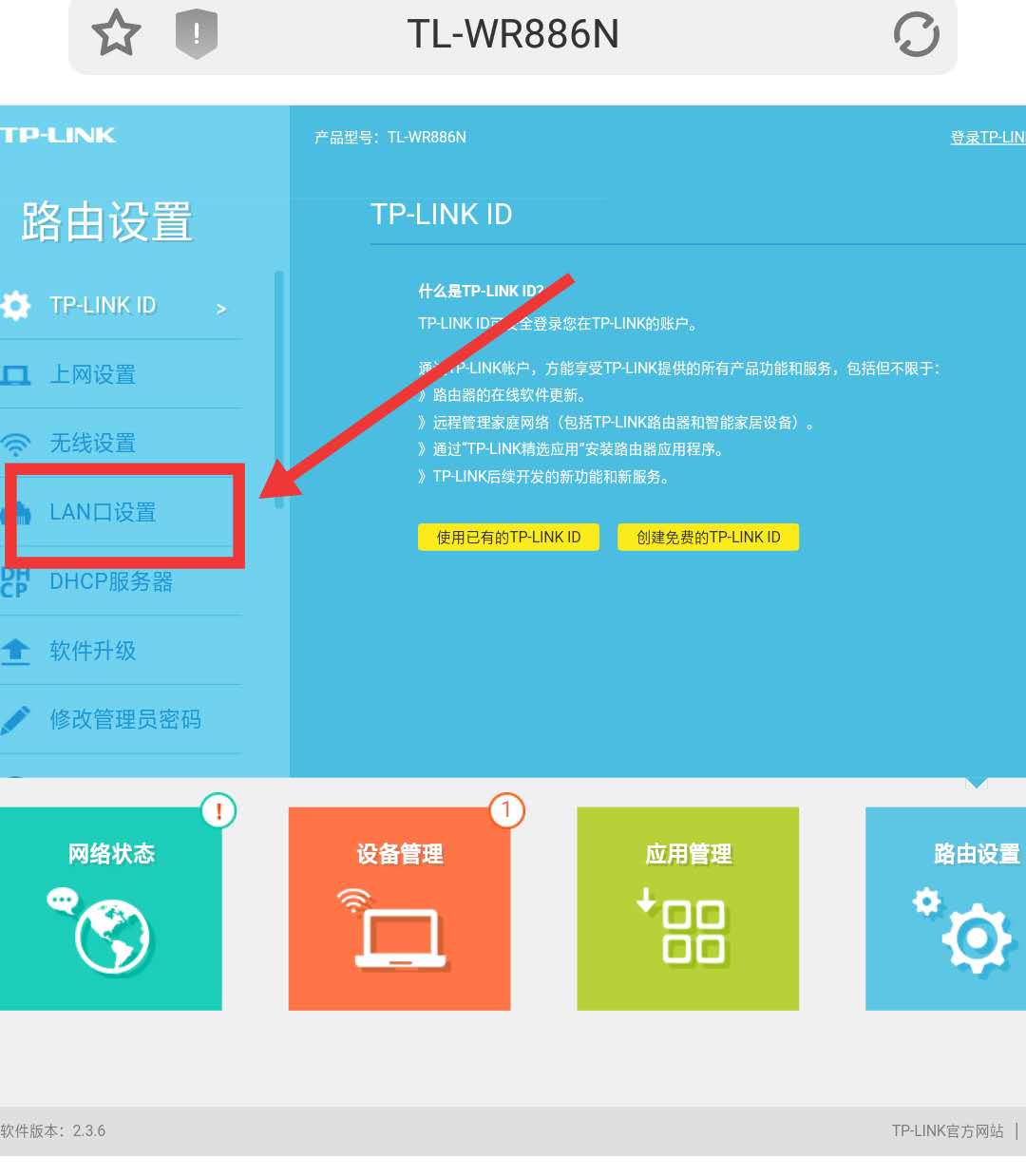
Task: Tap the star bookmark icon in address bar
Action: [115, 34]
